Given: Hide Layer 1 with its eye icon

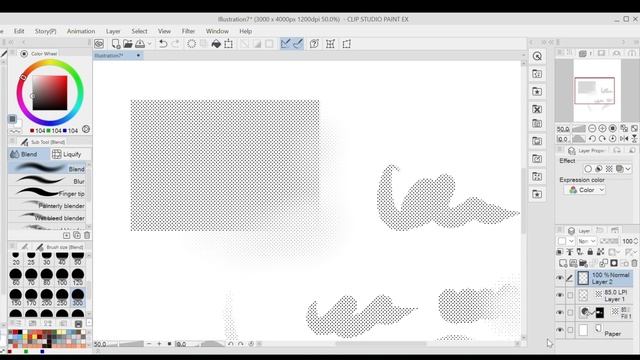Looking at the screenshot, I should point(560,295).
